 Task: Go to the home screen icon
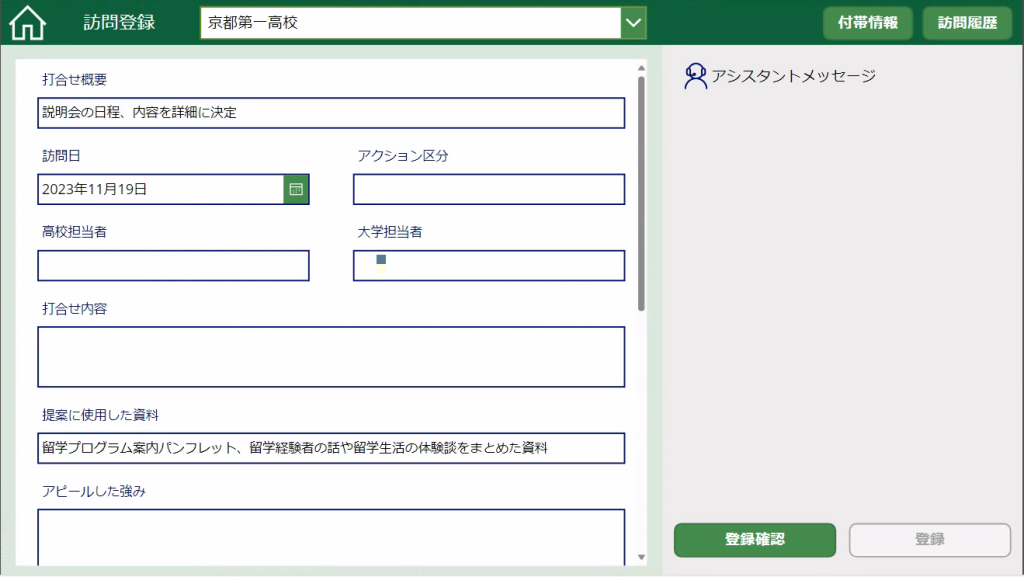tap(27, 22)
